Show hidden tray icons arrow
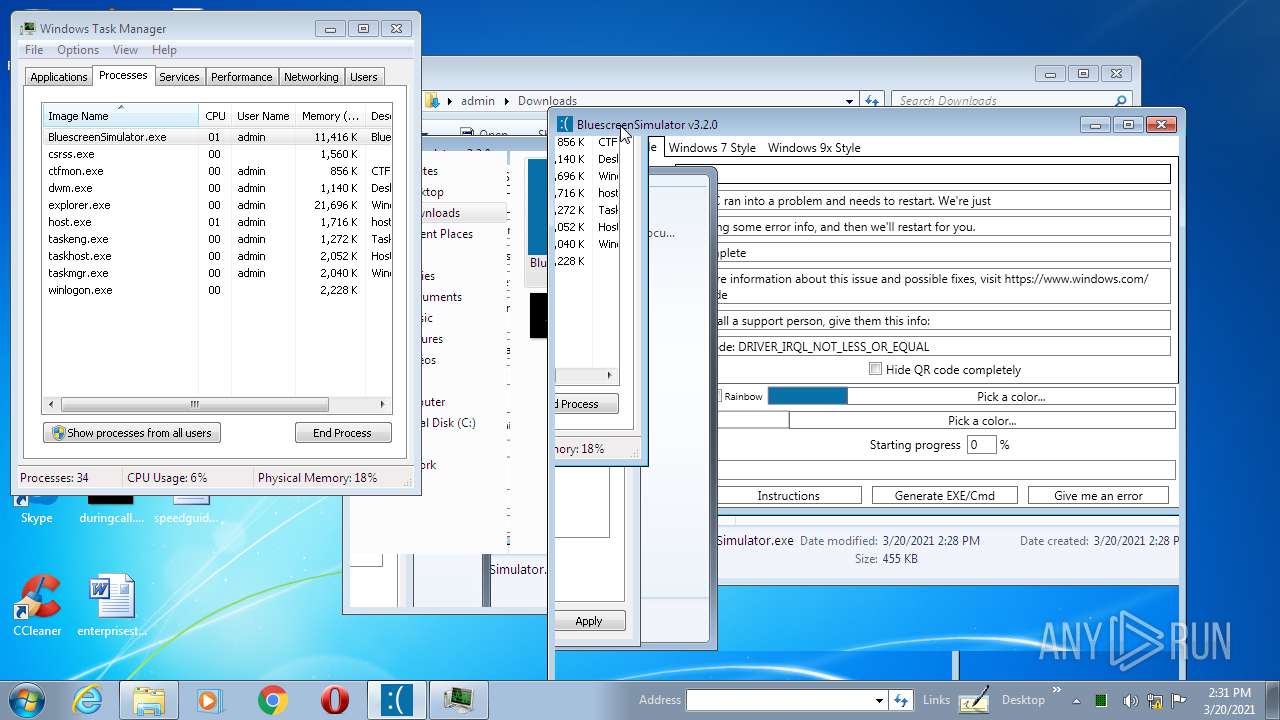 point(1076,700)
